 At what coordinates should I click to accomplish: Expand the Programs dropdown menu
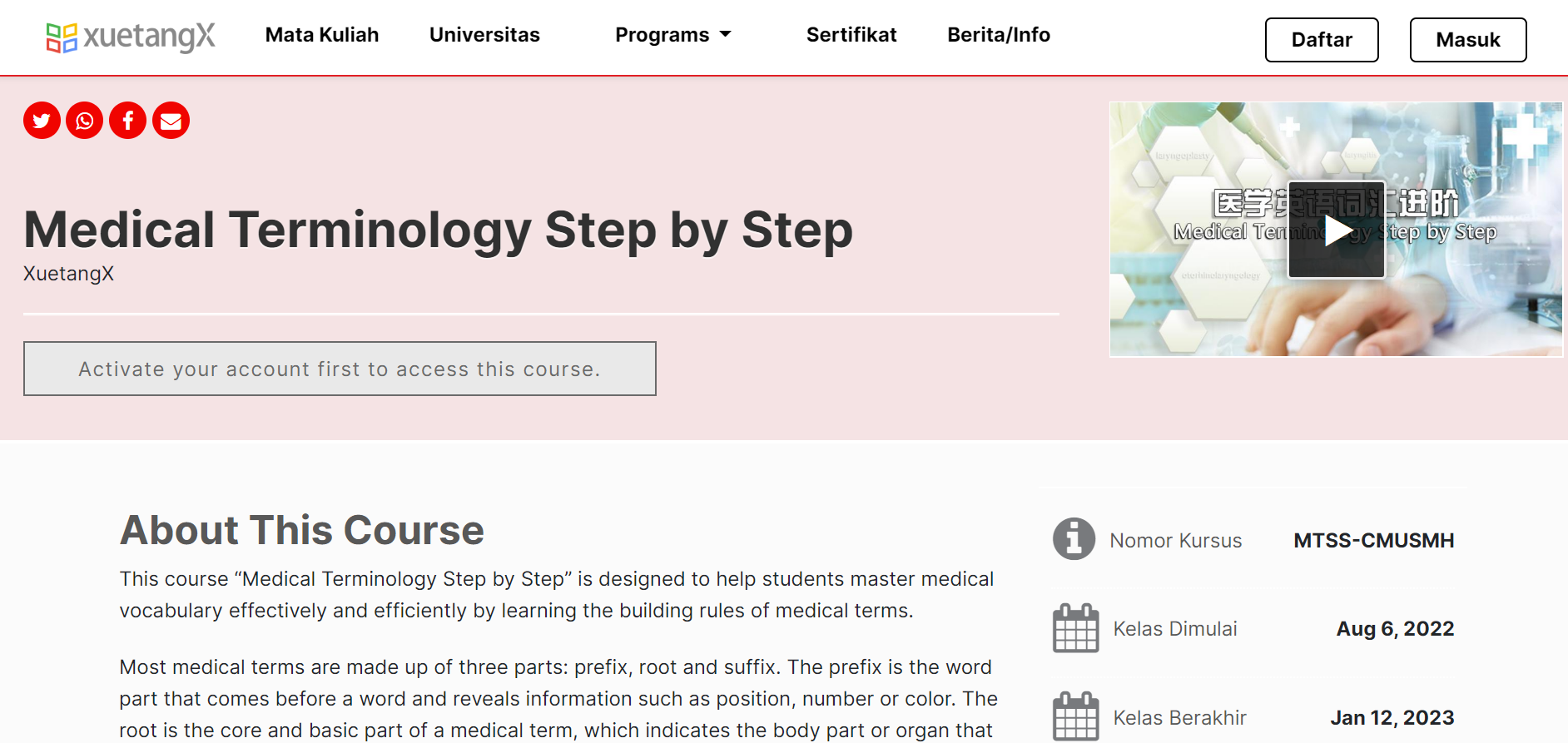click(672, 35)
